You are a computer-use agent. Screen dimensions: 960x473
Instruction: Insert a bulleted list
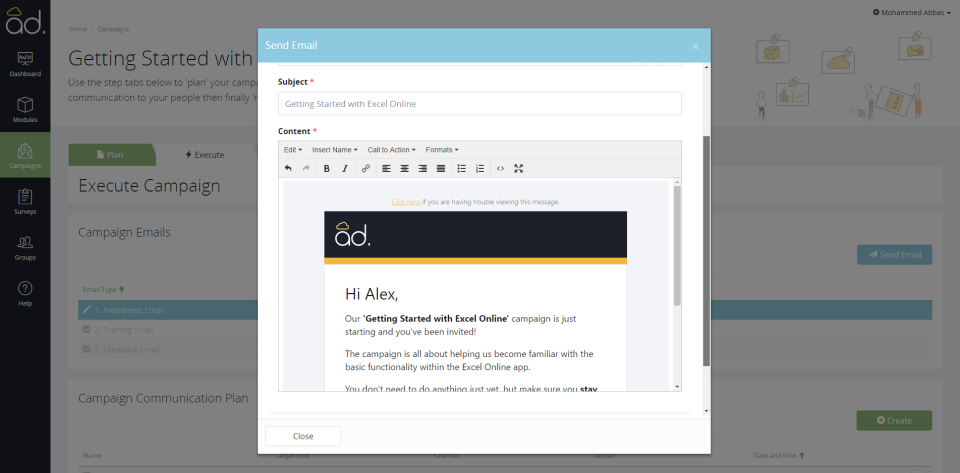462,168
